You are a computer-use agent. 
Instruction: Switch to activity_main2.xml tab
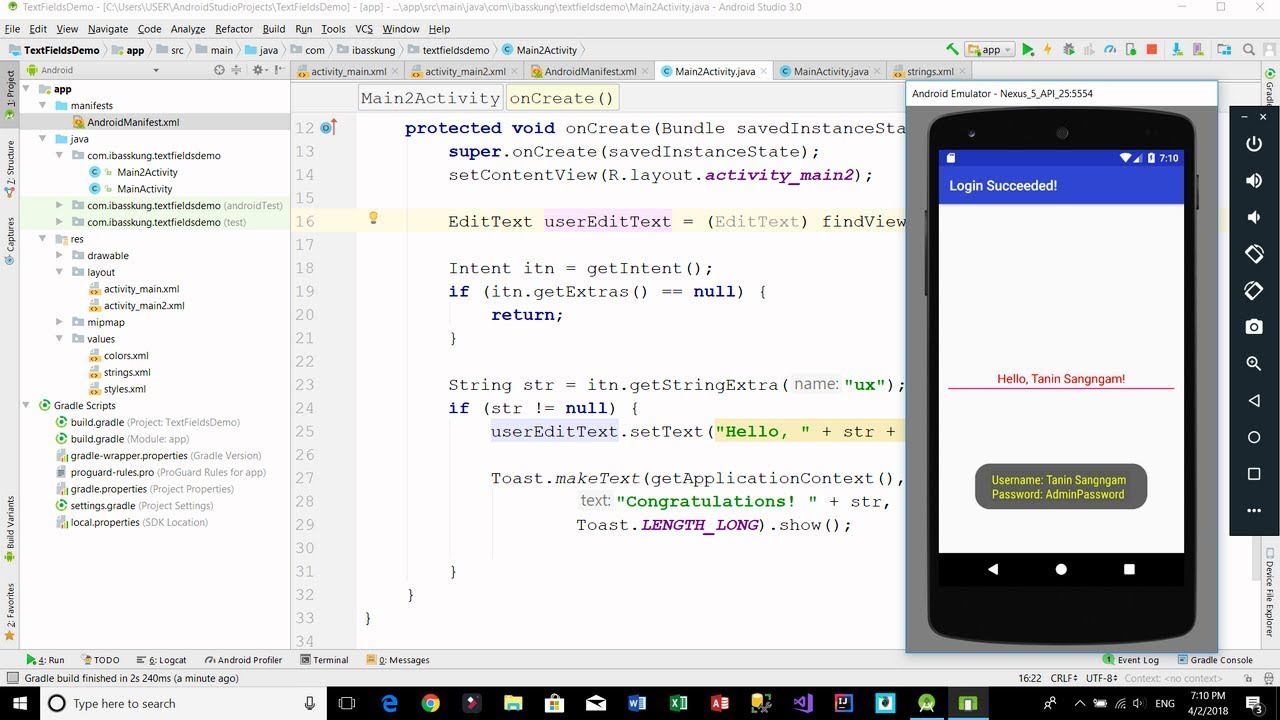point(465,71)
